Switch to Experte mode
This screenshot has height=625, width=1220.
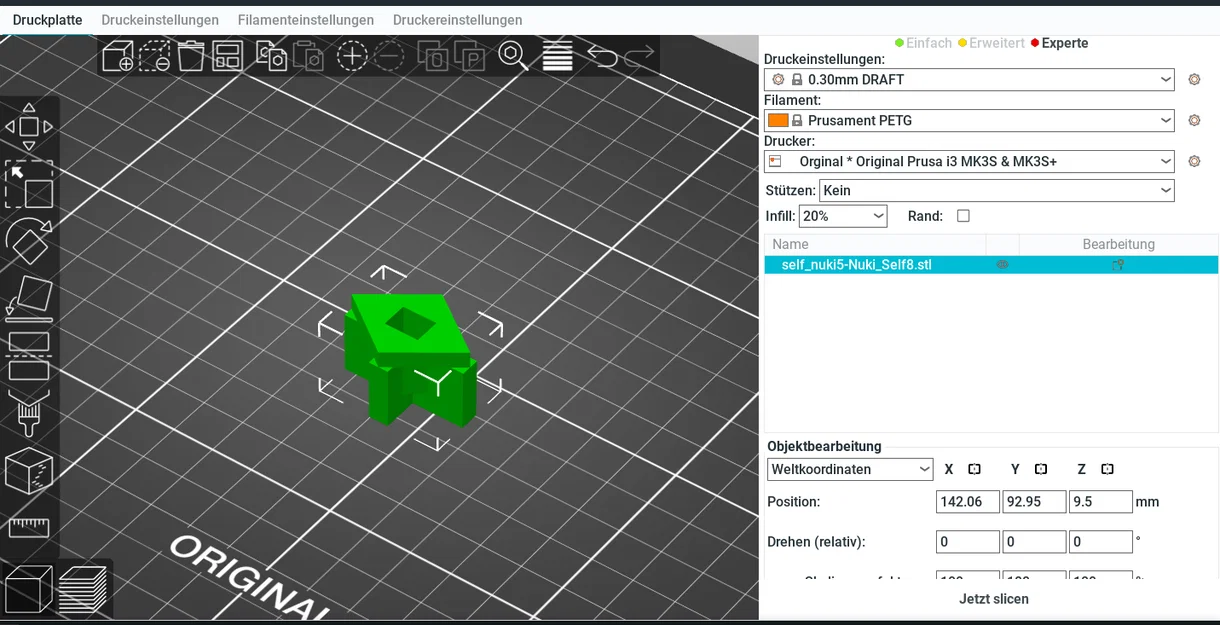click(1059, 43)
